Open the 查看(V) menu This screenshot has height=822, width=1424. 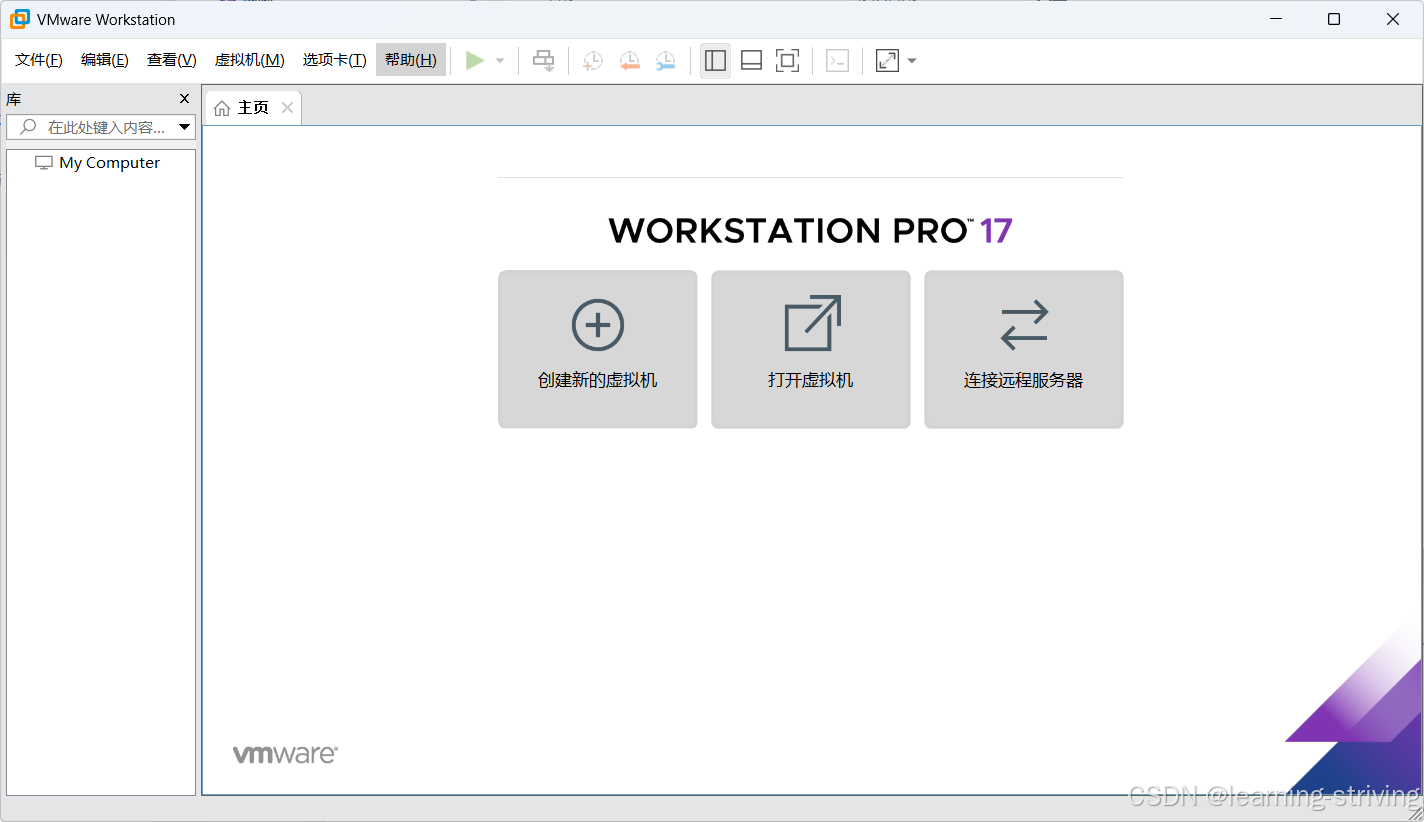point(172,60)
